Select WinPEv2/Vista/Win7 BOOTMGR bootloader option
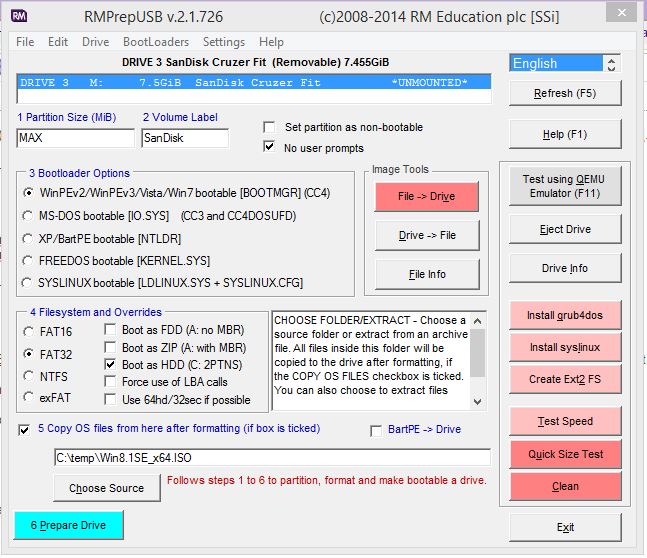Image resolution: width=647 pixels, height=558 pixels. 28,193
